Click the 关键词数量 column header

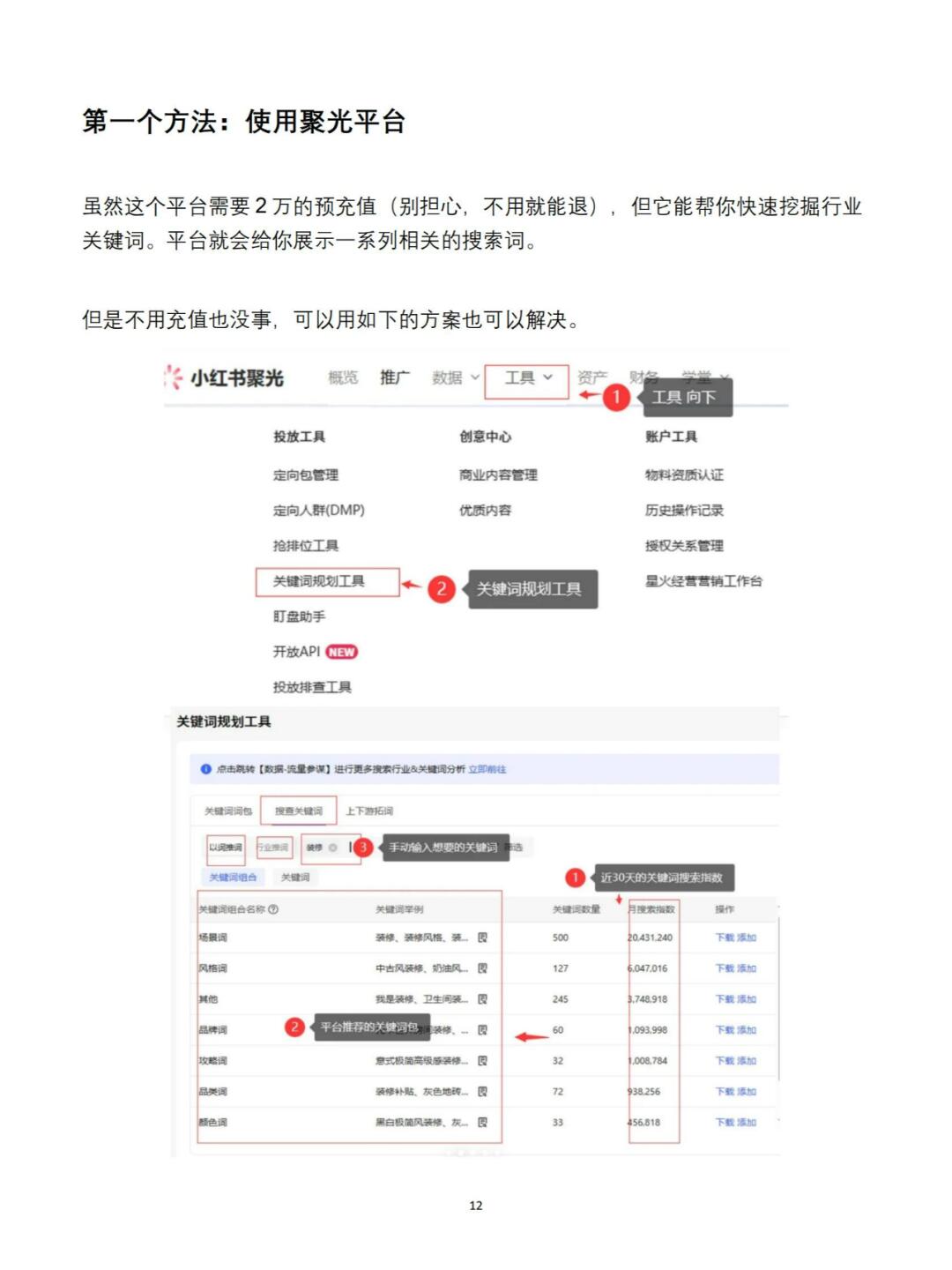(x=576, y=909)
